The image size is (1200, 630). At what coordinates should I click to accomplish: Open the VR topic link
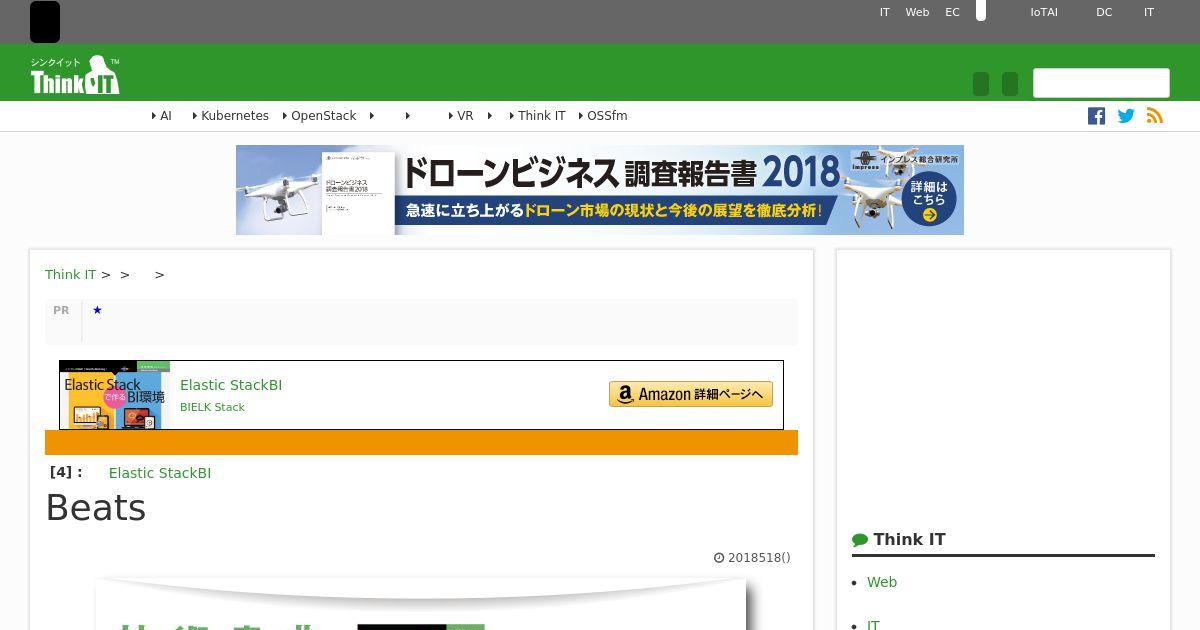click(x=465, y=116)
